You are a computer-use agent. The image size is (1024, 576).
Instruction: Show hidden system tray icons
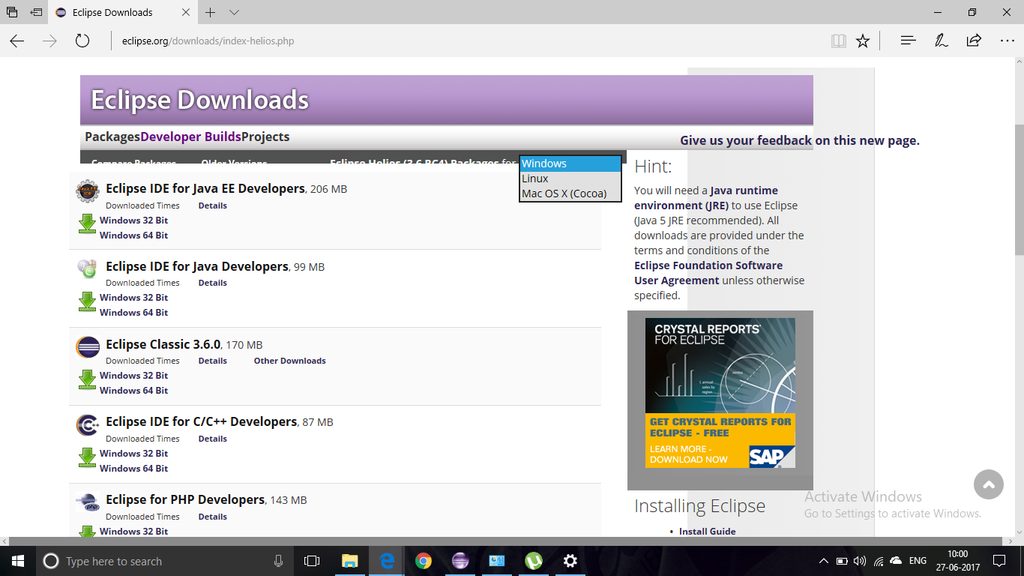coord(824,561)
